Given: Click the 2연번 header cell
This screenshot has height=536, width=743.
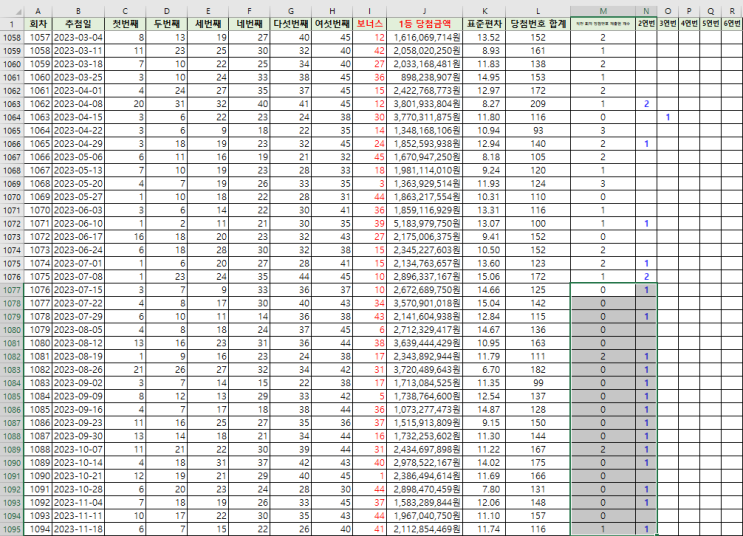Looking at the screenshot, I should (646, 24).
